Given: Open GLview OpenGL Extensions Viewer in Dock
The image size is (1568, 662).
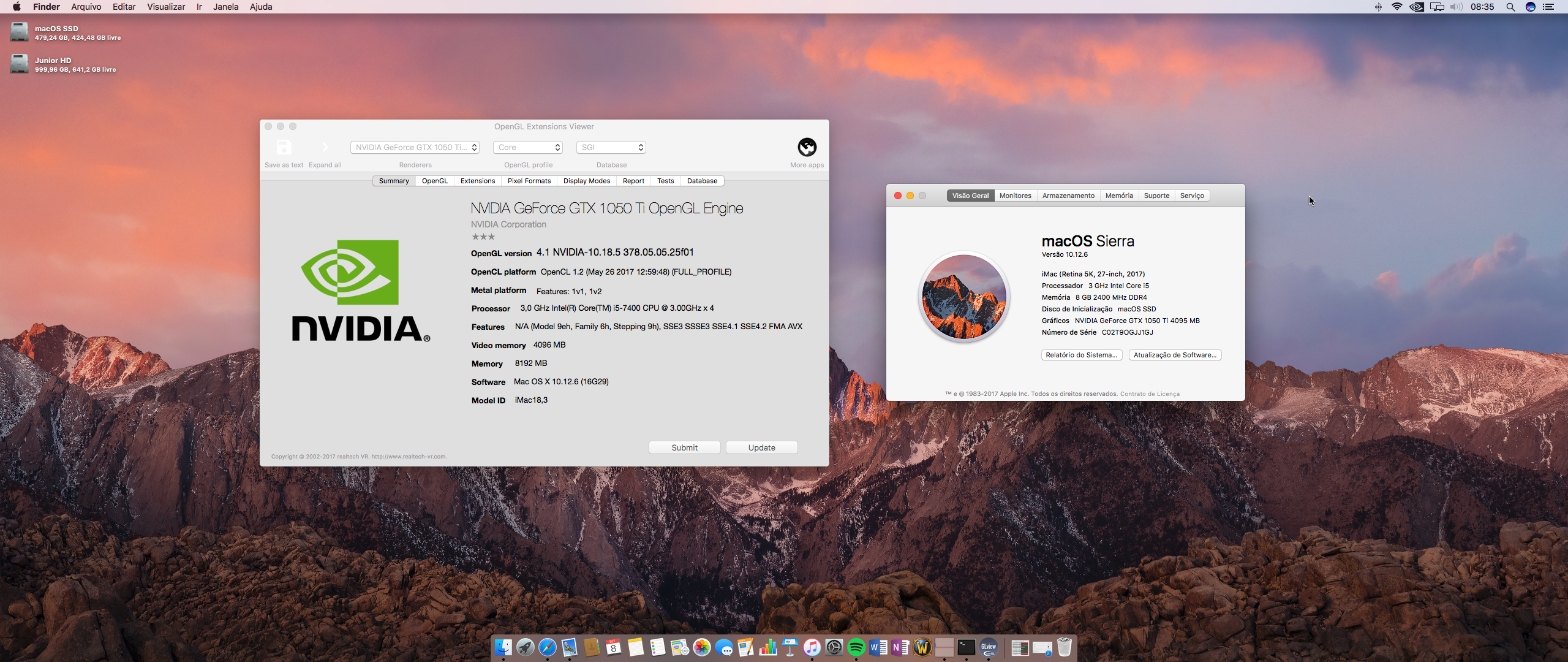Looking at the screenshot, I should pyautogui.click(x=989, y=647).
